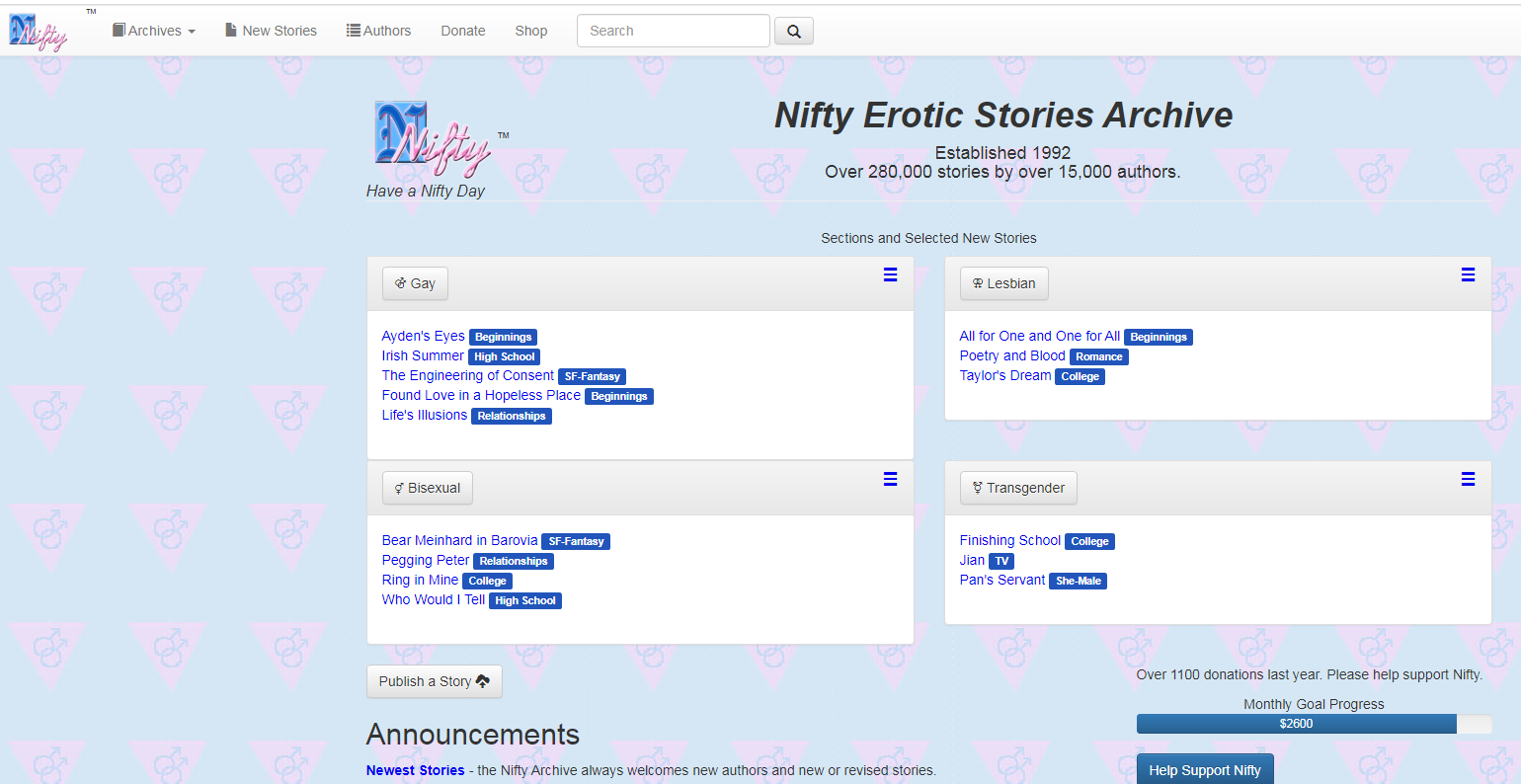Click the Nifty logo in navbar

pyautogui.click(x=39, y=33)
